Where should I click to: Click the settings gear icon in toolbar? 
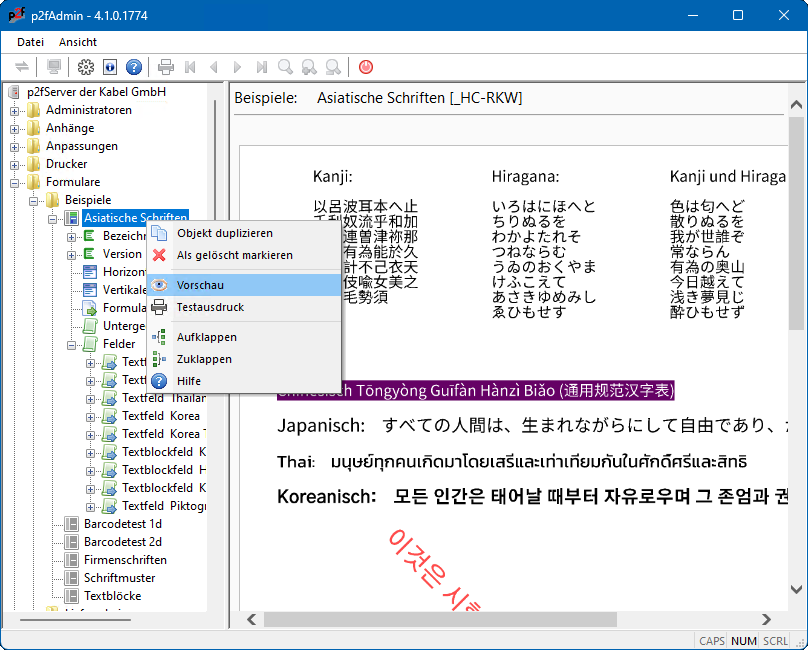[86, 67]
